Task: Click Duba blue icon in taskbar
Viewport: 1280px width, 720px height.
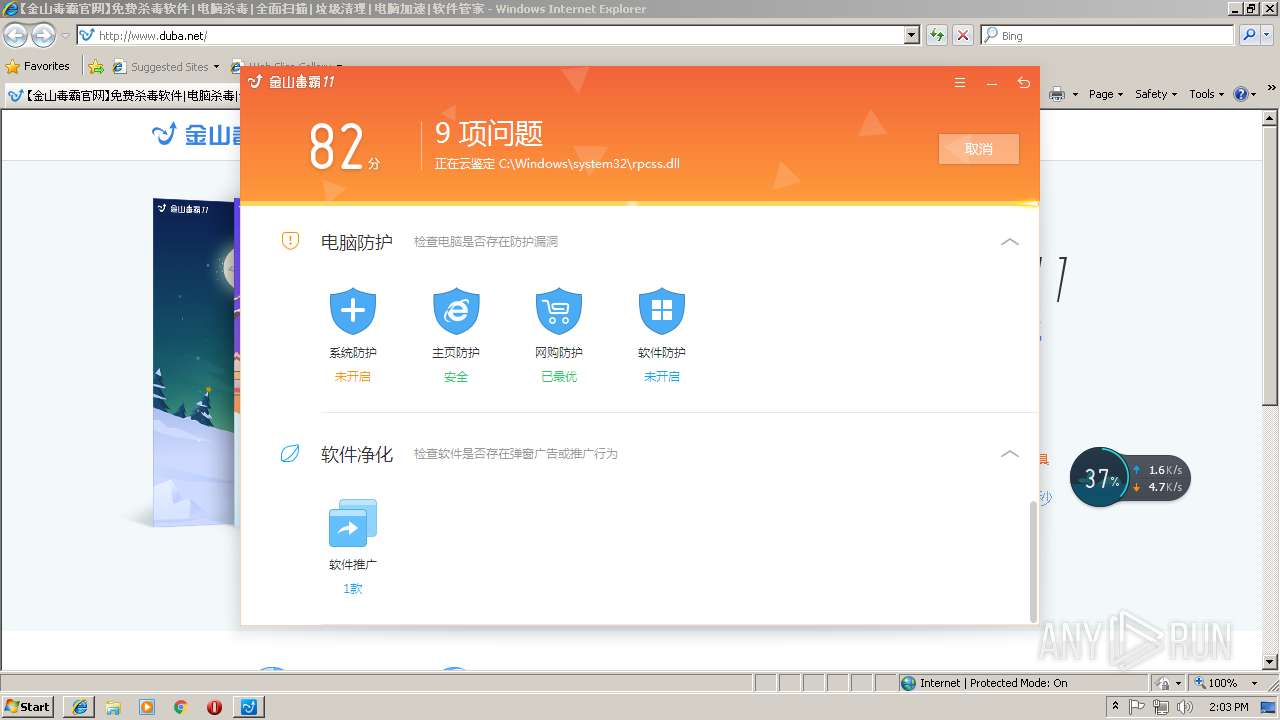Action: 249,707
